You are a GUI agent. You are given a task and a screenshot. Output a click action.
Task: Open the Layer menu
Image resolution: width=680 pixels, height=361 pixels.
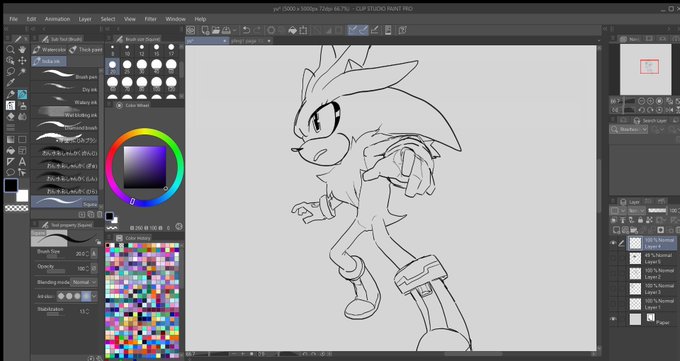[85, 19]
